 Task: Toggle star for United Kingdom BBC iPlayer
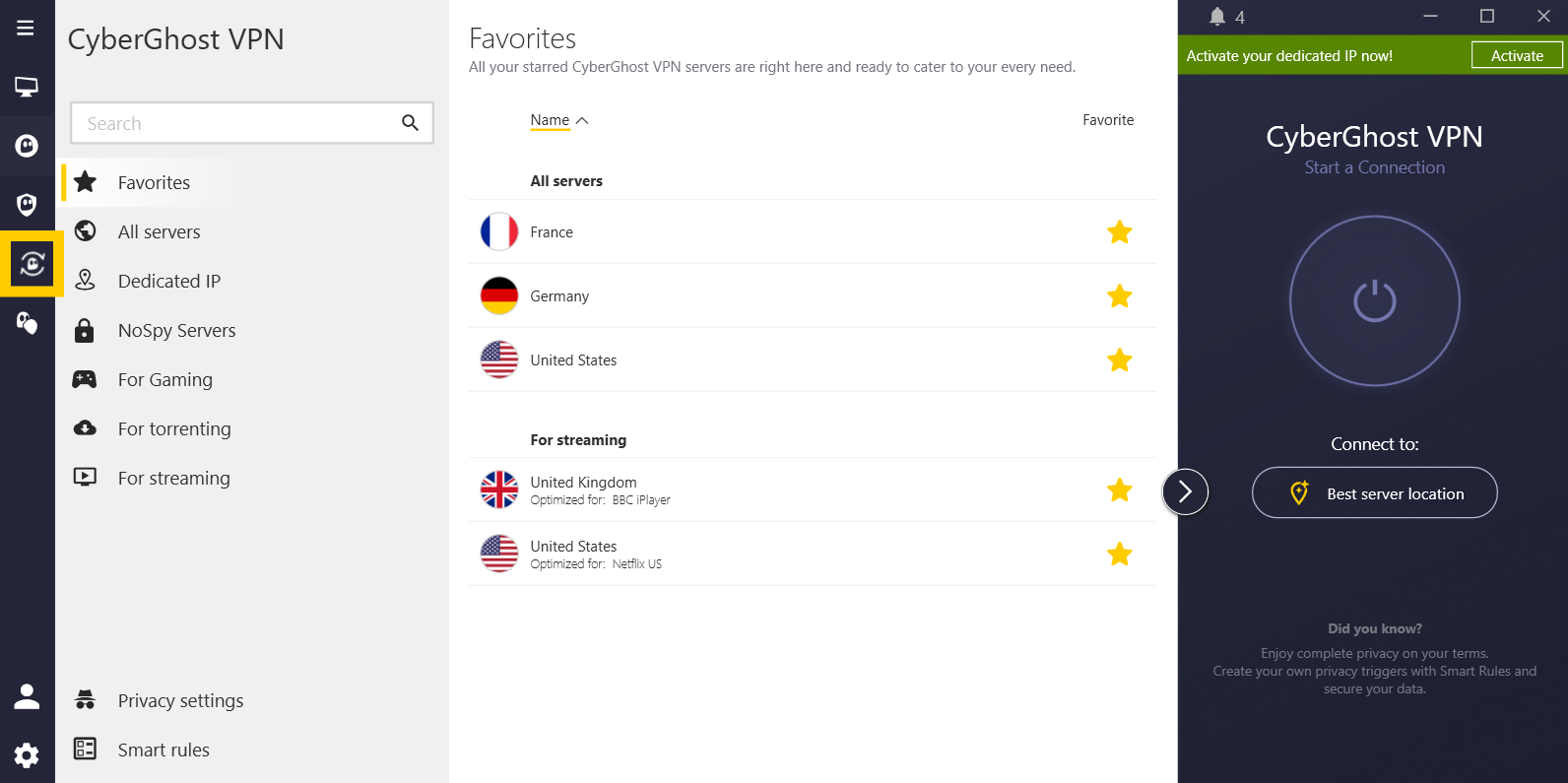click(1119, 489)
